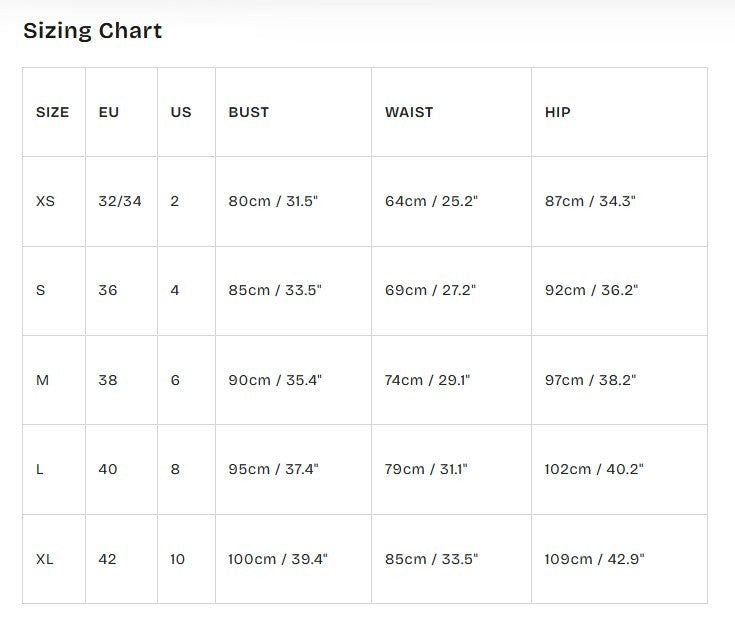Click the 32/34 EU size cell

[120, 201]
